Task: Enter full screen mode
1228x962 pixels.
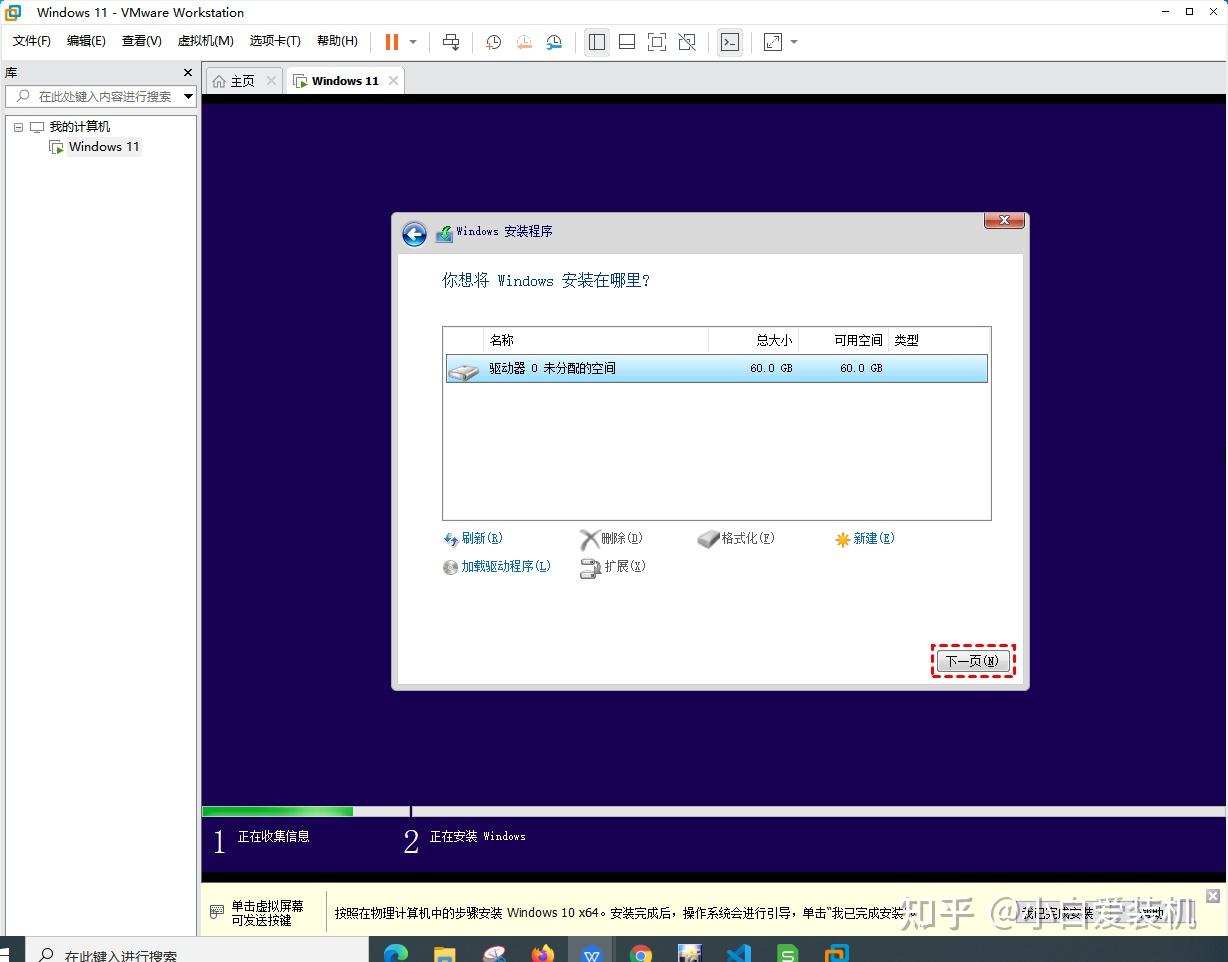Action: pyautogui.click(x=657, y=42)
